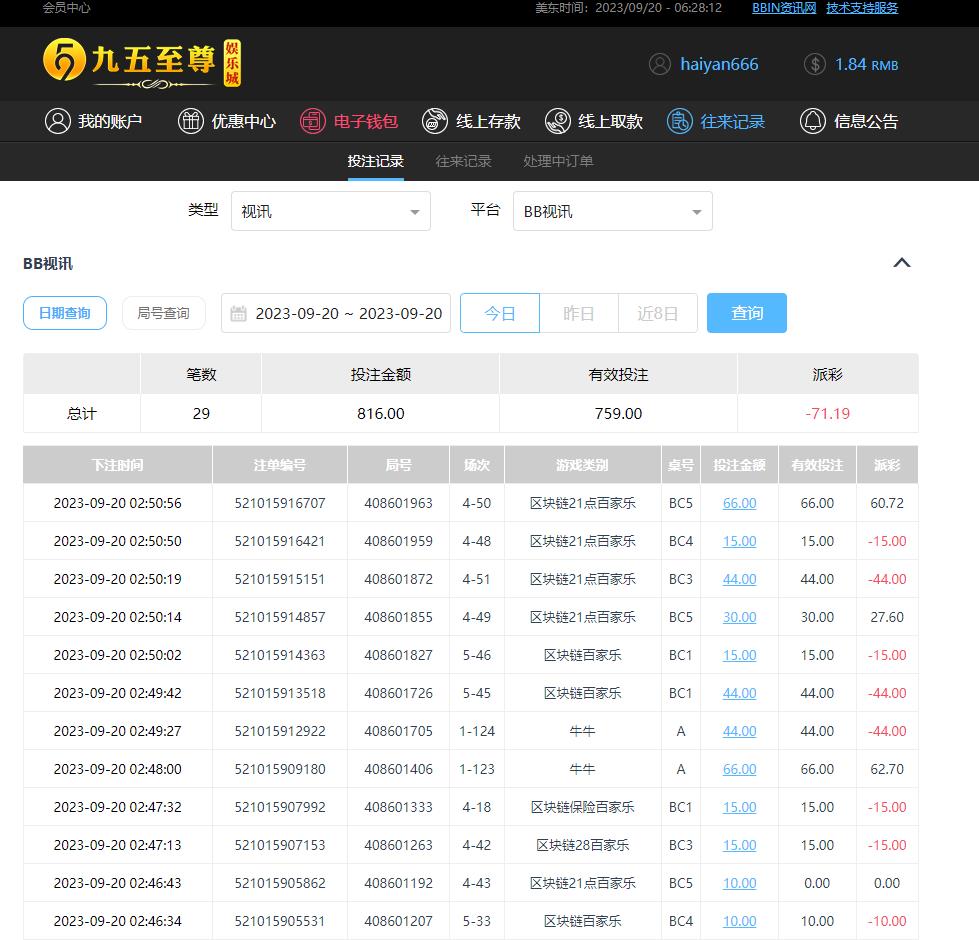This screenshot has height=940, width=979.
Task: Click the profile avatar beside haiyan666
Action: click(659, 64)
